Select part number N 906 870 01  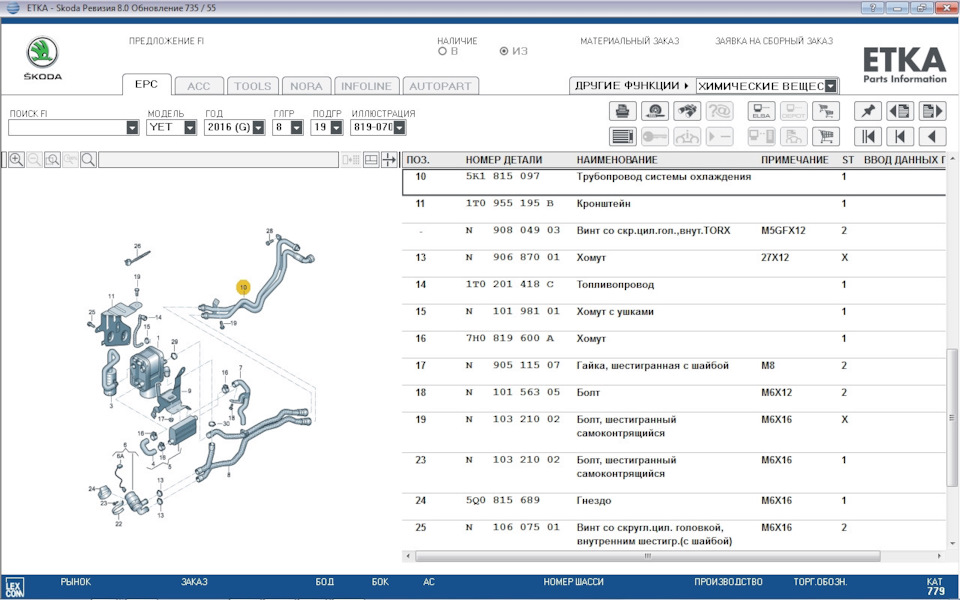pyautogui.click(x=512, y=258)
